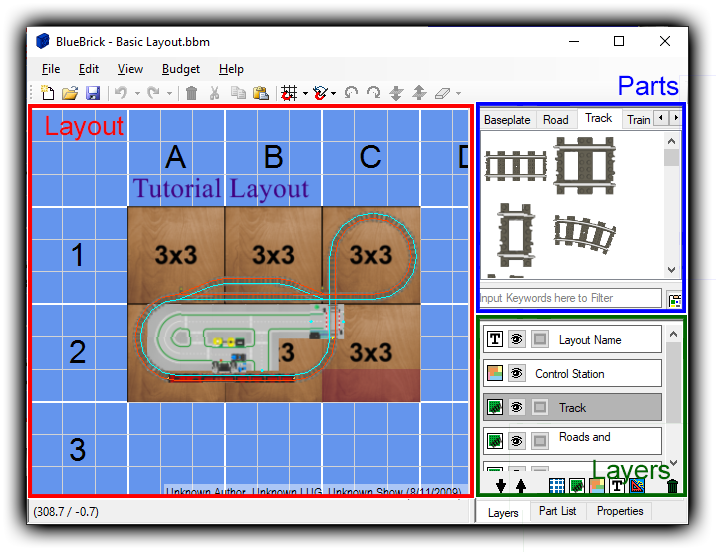The height and width of the screenshot is (552, 716).
Task: Open the Budget menu
Action: pos(181,69)
